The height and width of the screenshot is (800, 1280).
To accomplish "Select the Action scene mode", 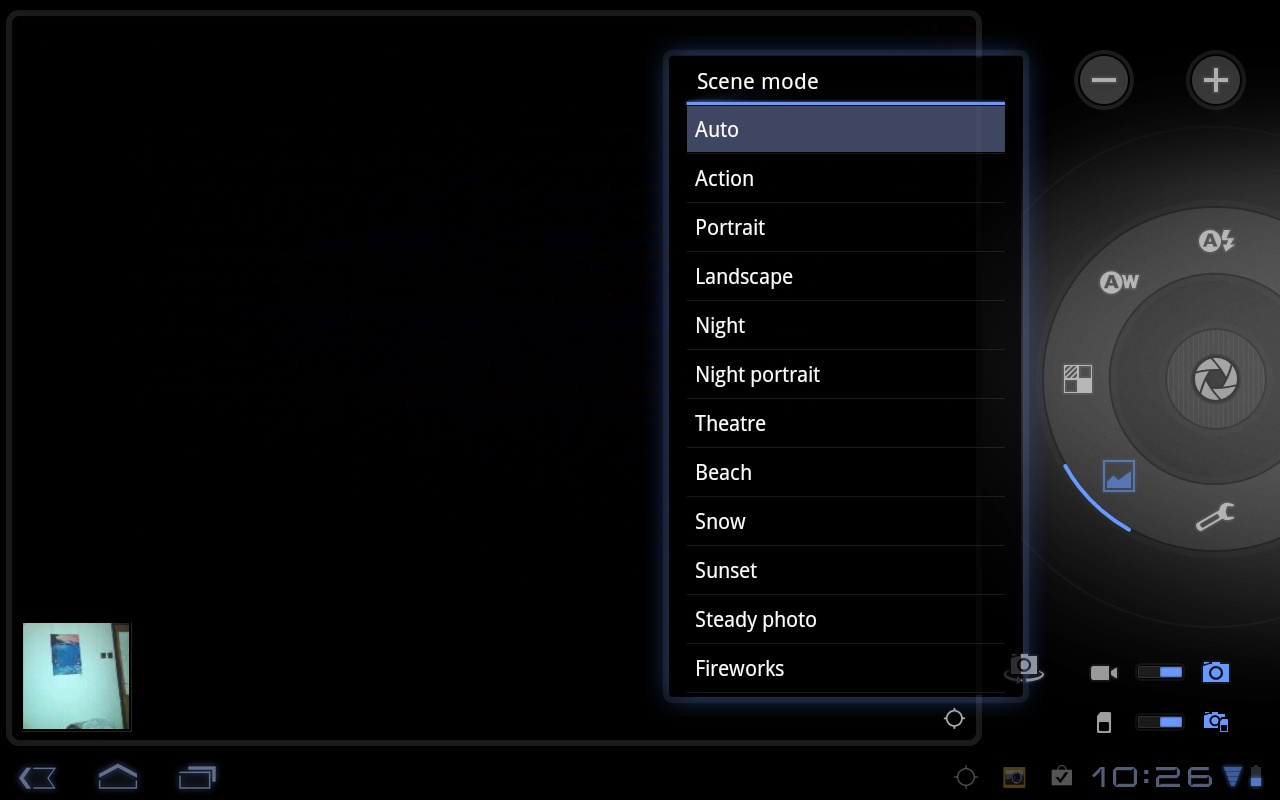I will (x=845, y=178).
